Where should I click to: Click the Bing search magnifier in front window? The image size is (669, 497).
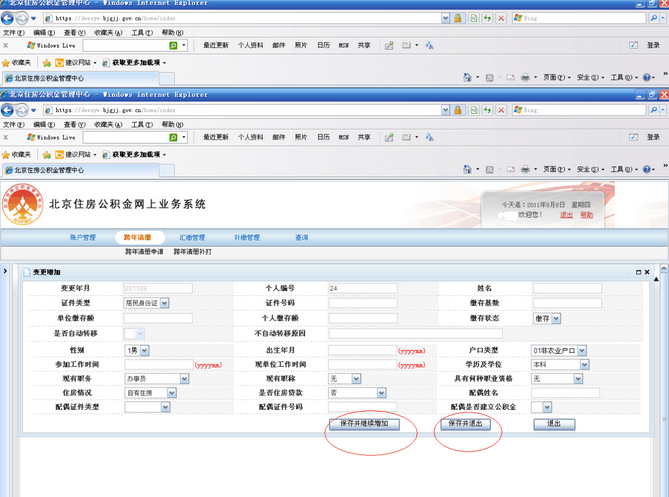(x=653, y=110)
